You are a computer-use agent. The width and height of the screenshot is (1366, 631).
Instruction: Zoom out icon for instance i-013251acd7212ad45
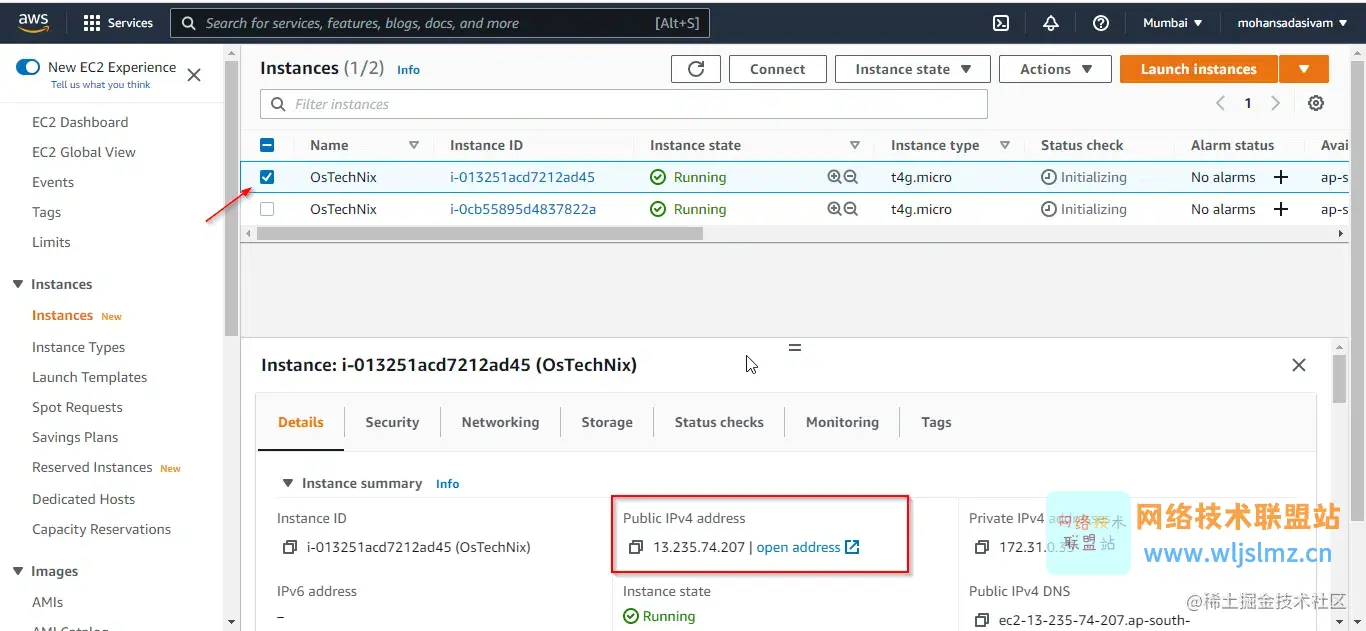pyautogui.click(x=851, y=177)
